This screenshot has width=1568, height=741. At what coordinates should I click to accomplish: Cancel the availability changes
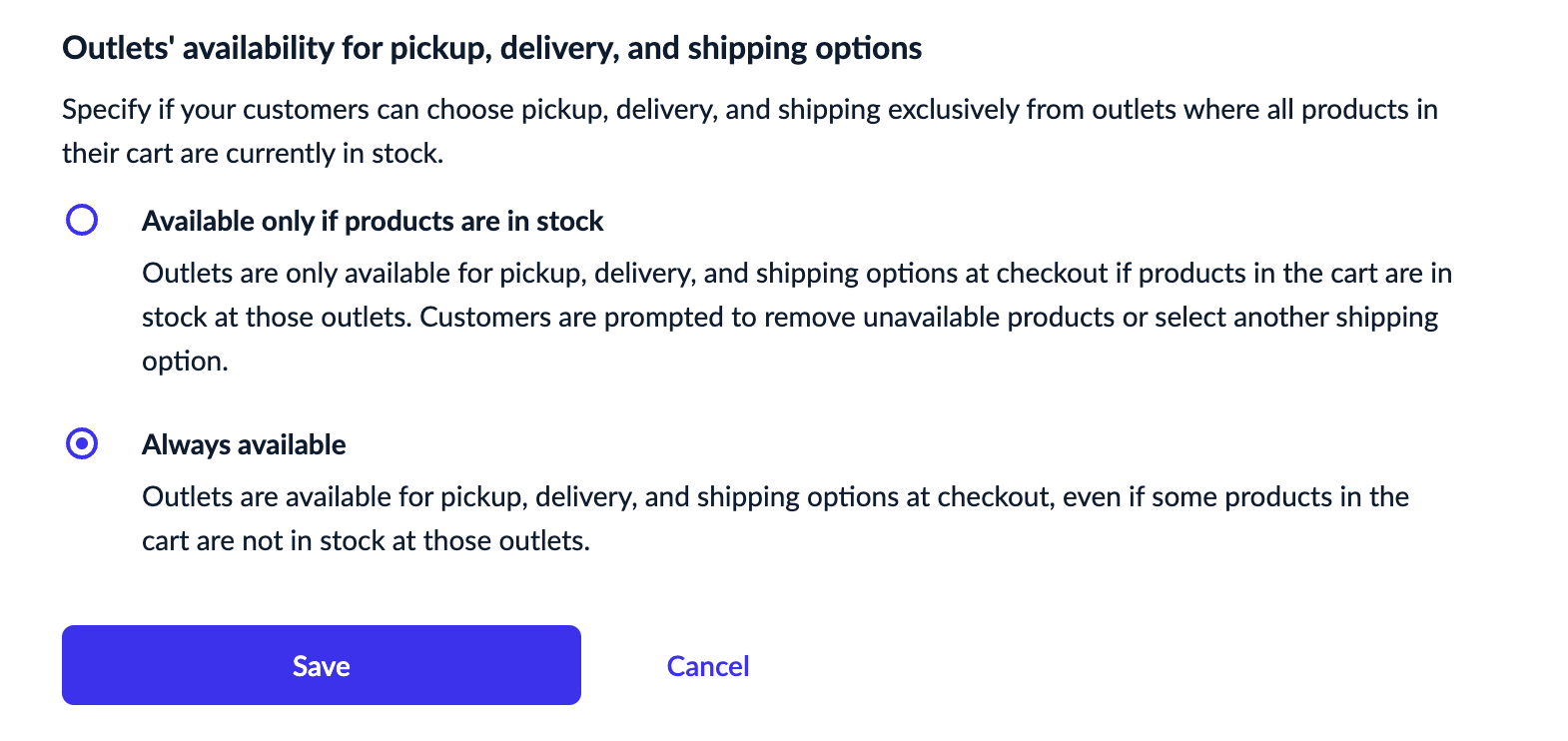[x=707, y=666]
